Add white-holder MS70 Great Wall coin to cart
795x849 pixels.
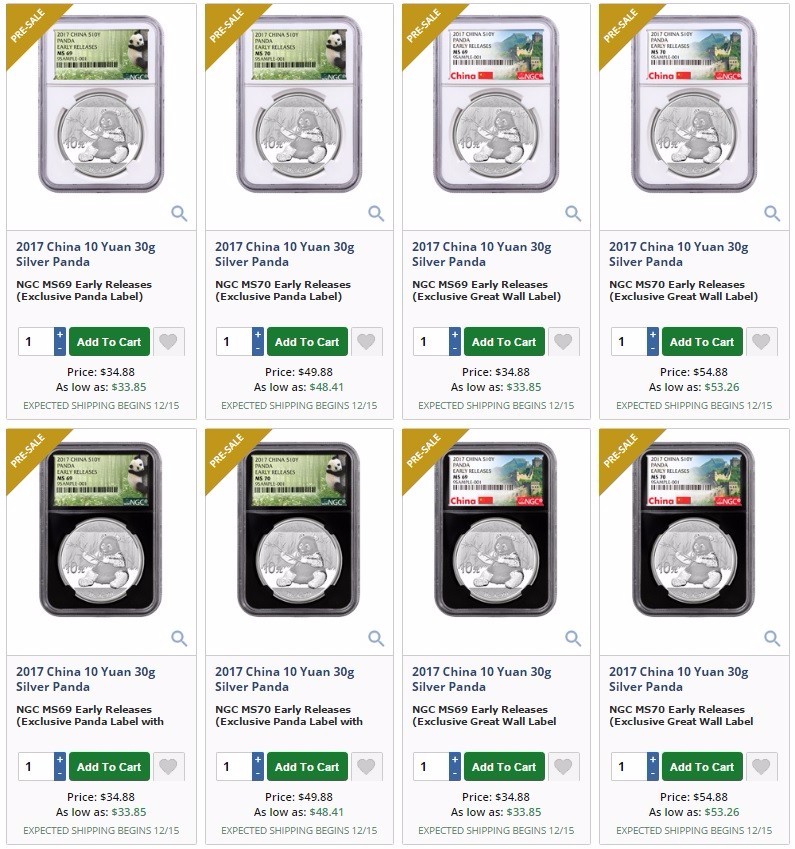pyautogui.click(x=702, y=342)
